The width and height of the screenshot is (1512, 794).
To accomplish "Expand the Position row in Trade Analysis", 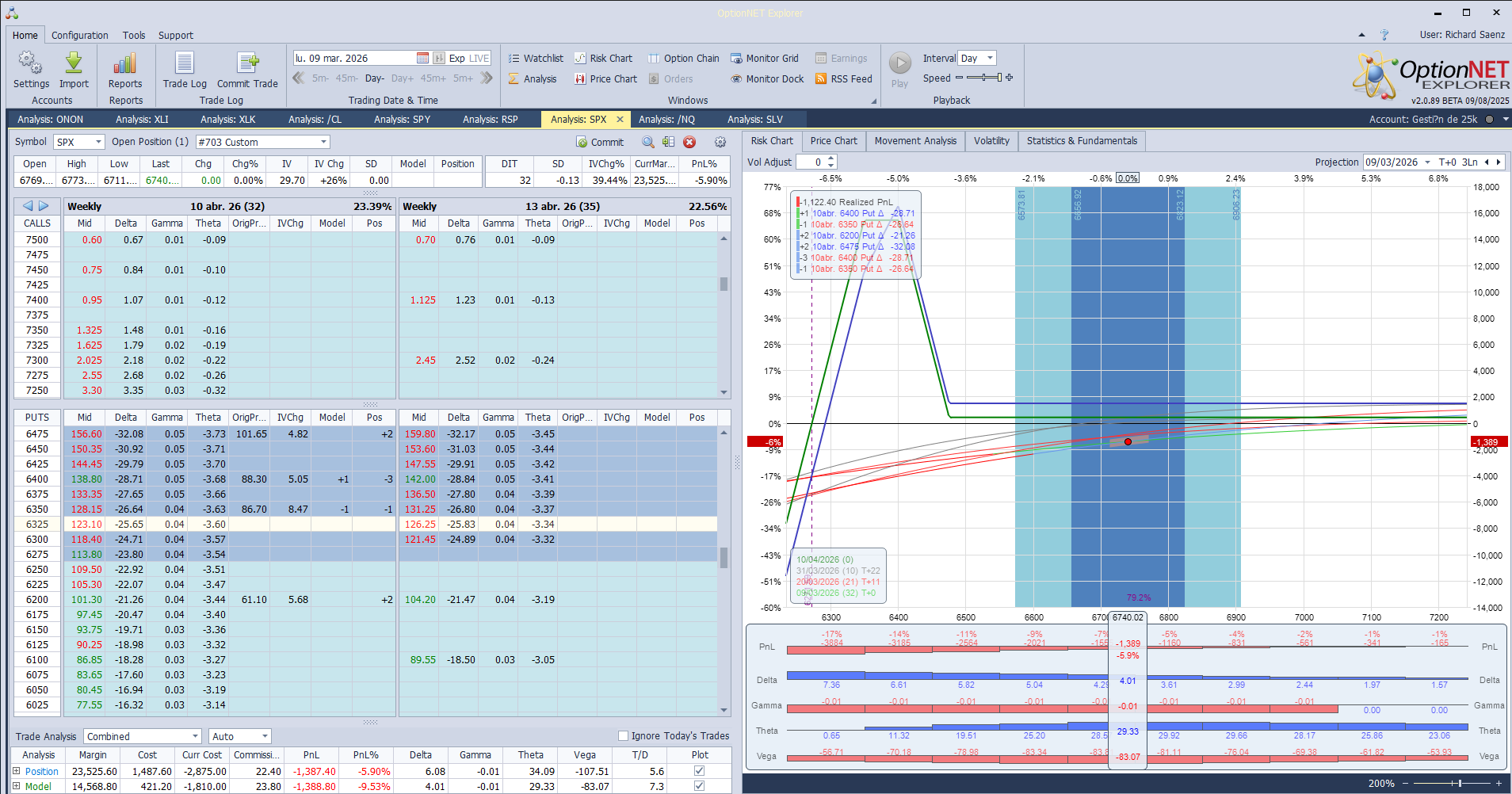I will tap(16, 770).
